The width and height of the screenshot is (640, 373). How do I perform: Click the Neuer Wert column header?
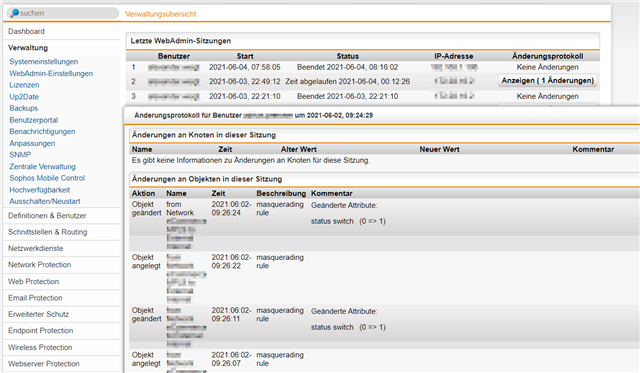tap(439, 149)
